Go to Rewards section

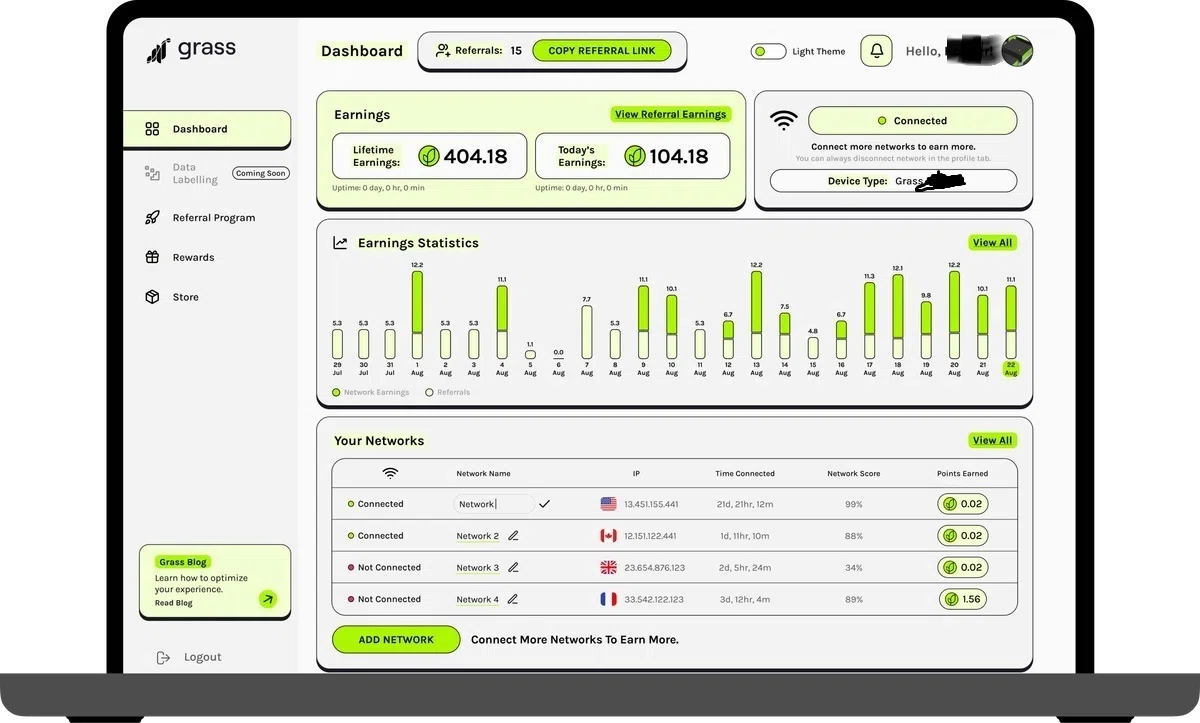(x=193, y=258)
